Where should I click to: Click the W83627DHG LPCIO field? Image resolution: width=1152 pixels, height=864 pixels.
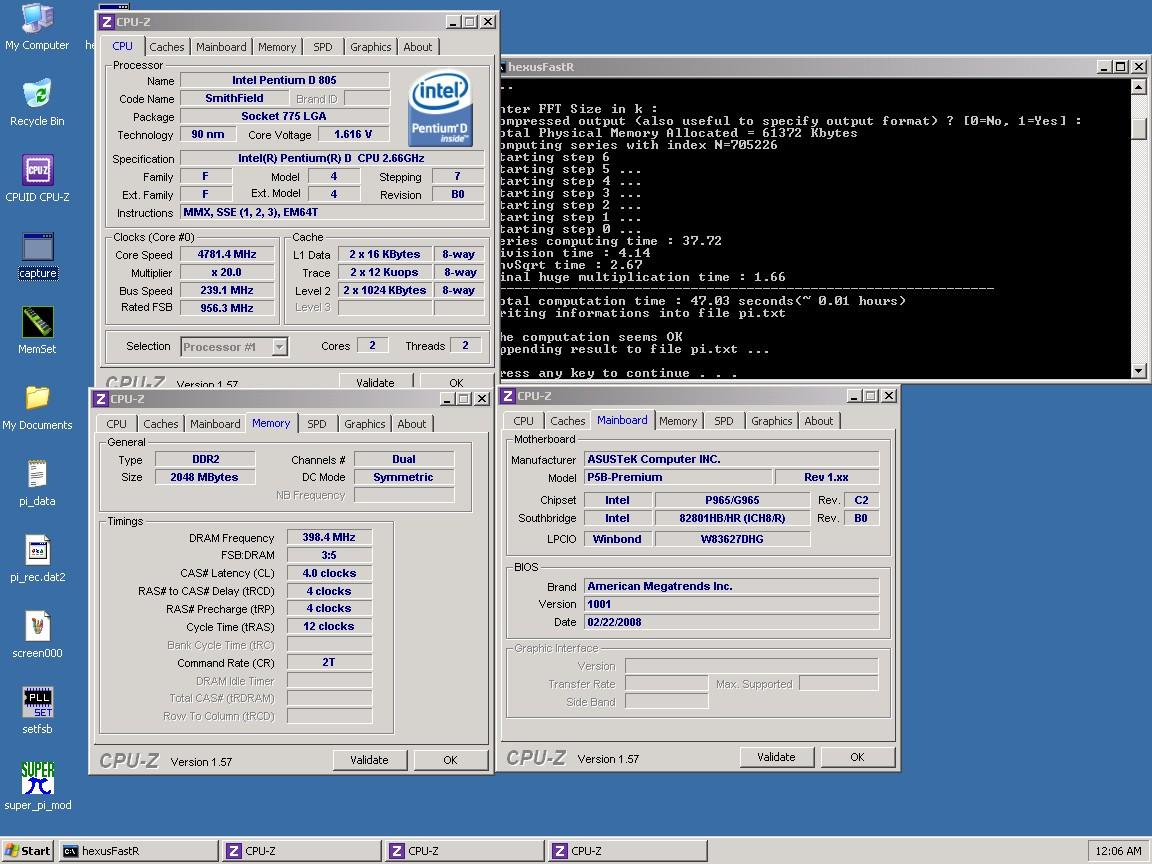click(732, 539)
